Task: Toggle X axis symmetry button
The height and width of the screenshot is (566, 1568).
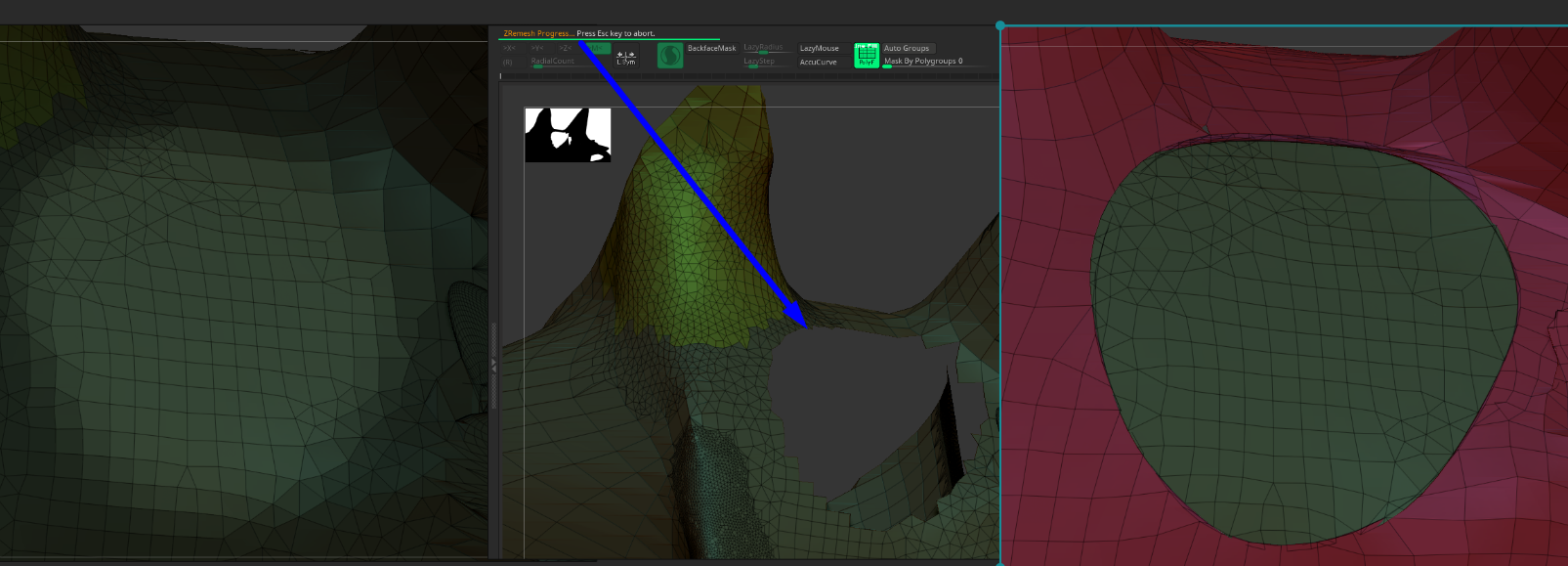Action: [509, 48]
